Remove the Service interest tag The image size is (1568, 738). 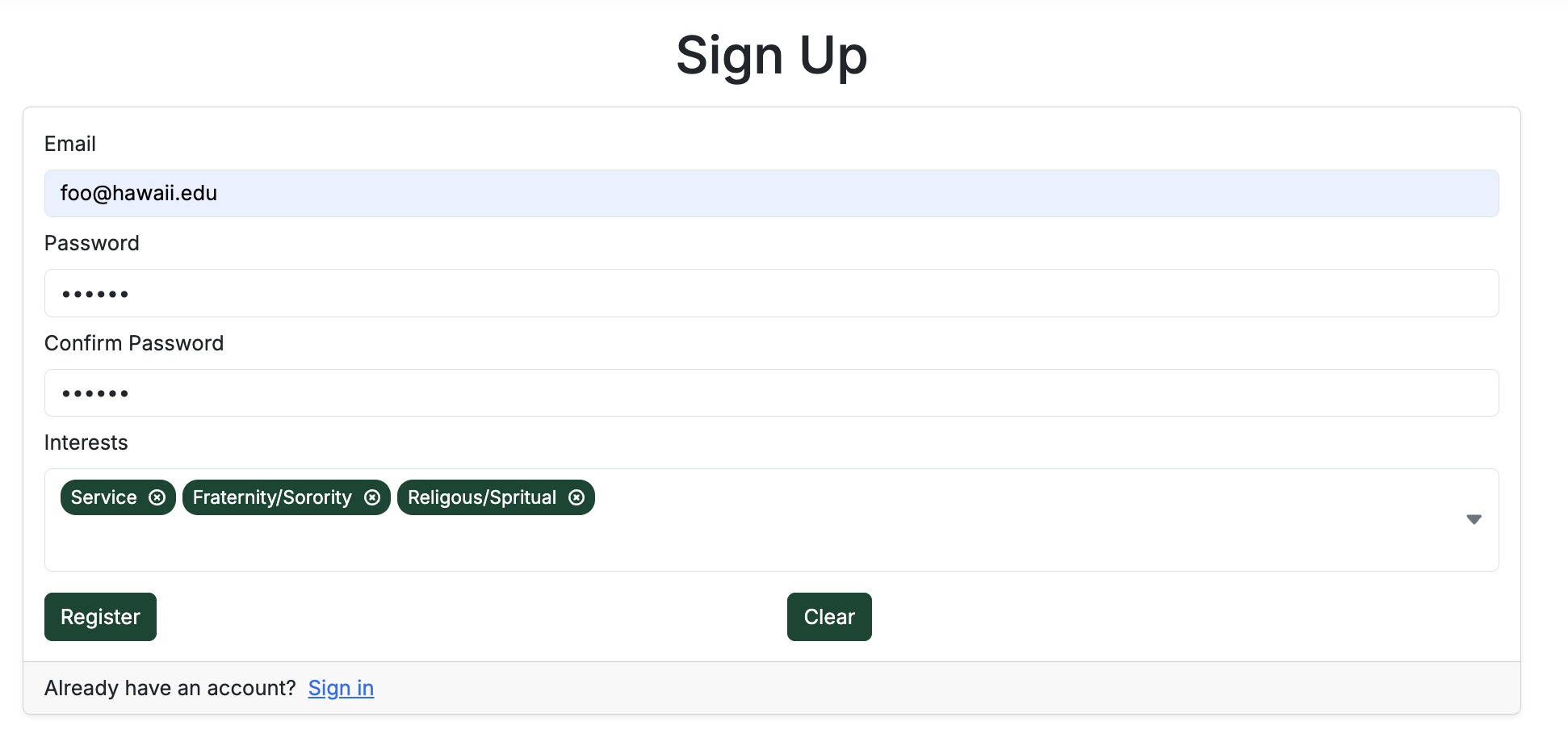point(157,497)
